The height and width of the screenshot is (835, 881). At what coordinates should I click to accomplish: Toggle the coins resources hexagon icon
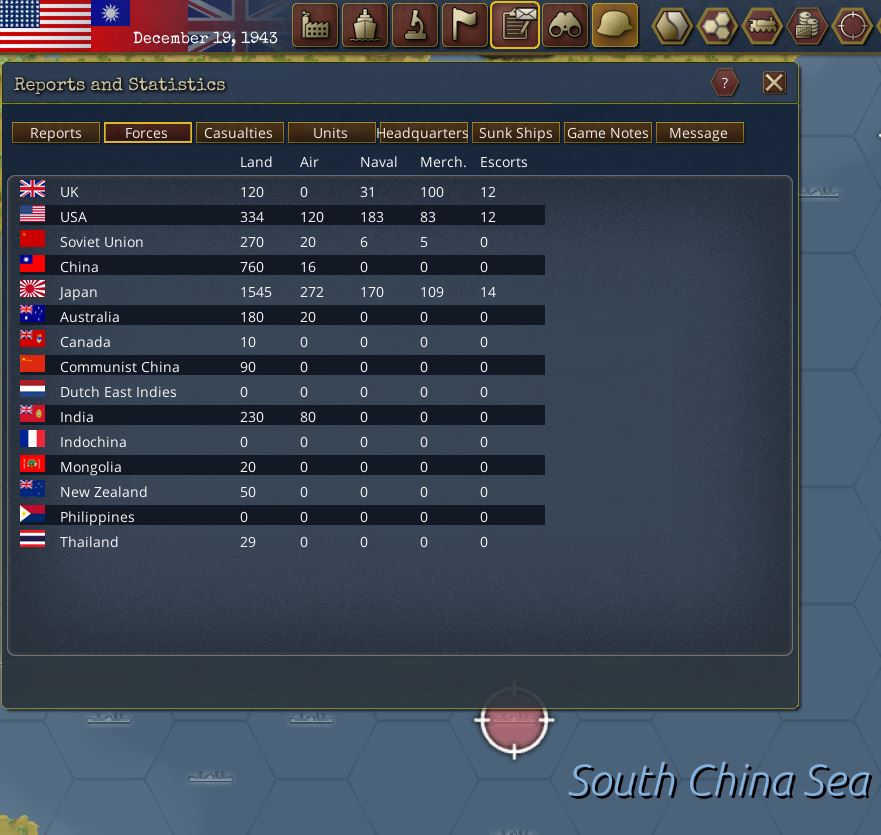pos(807,25)
